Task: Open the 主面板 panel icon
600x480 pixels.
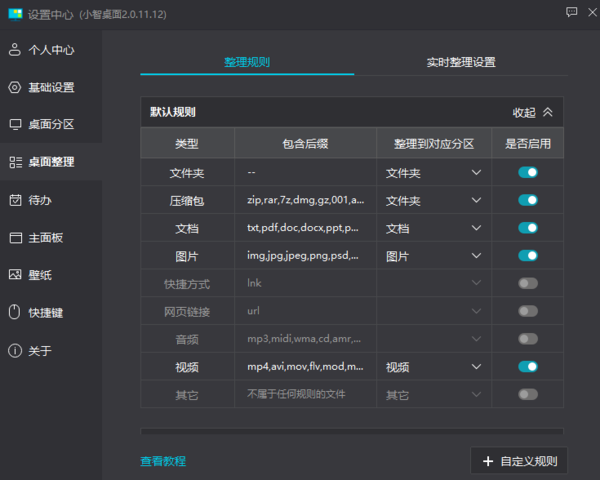Action: point(15,238)
